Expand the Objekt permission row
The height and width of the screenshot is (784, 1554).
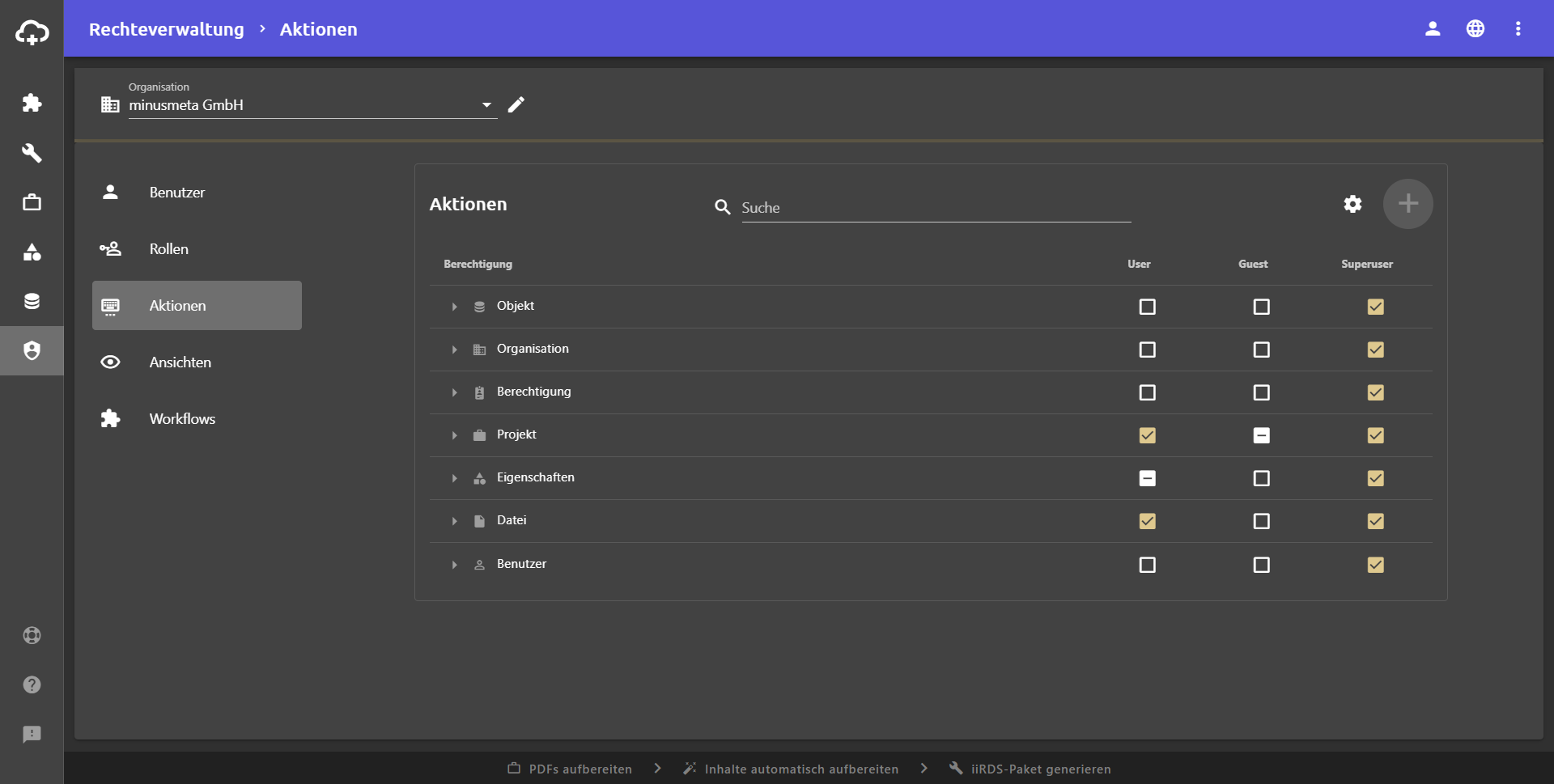(454, 307)
